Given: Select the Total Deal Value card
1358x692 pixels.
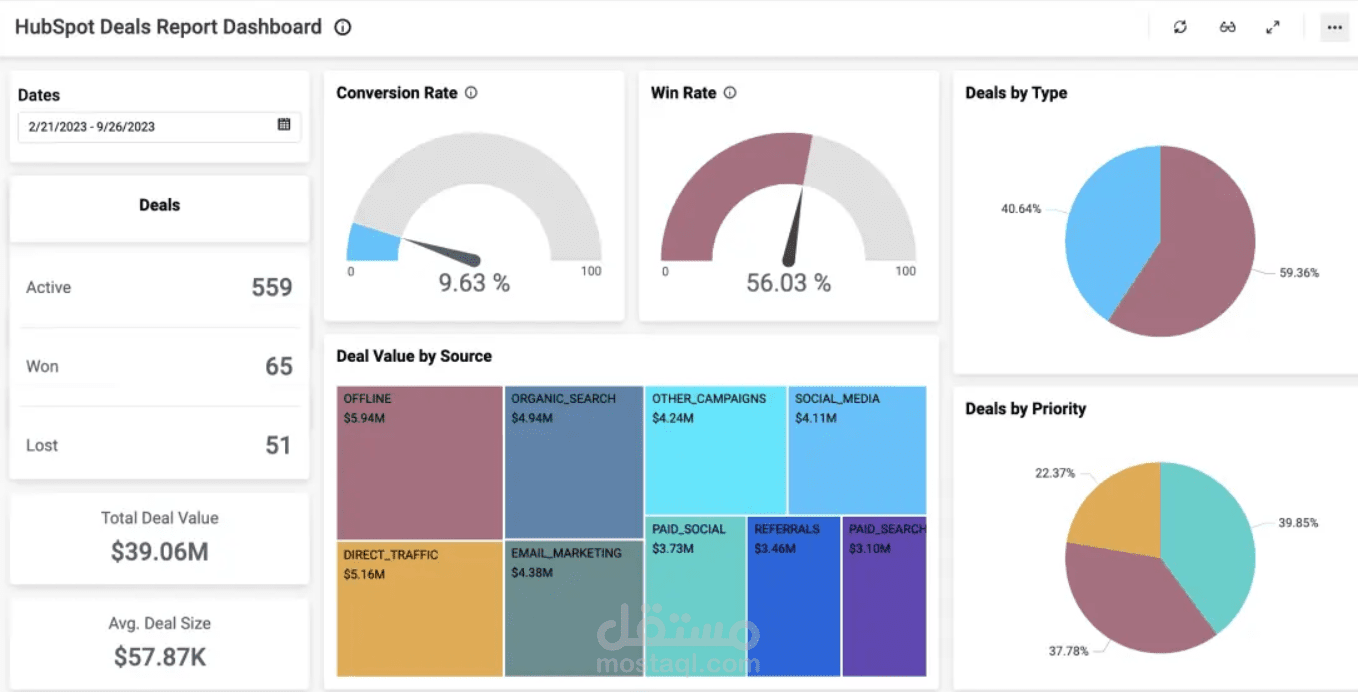Looking at the screenshot, I should click(x=158, y=537).
